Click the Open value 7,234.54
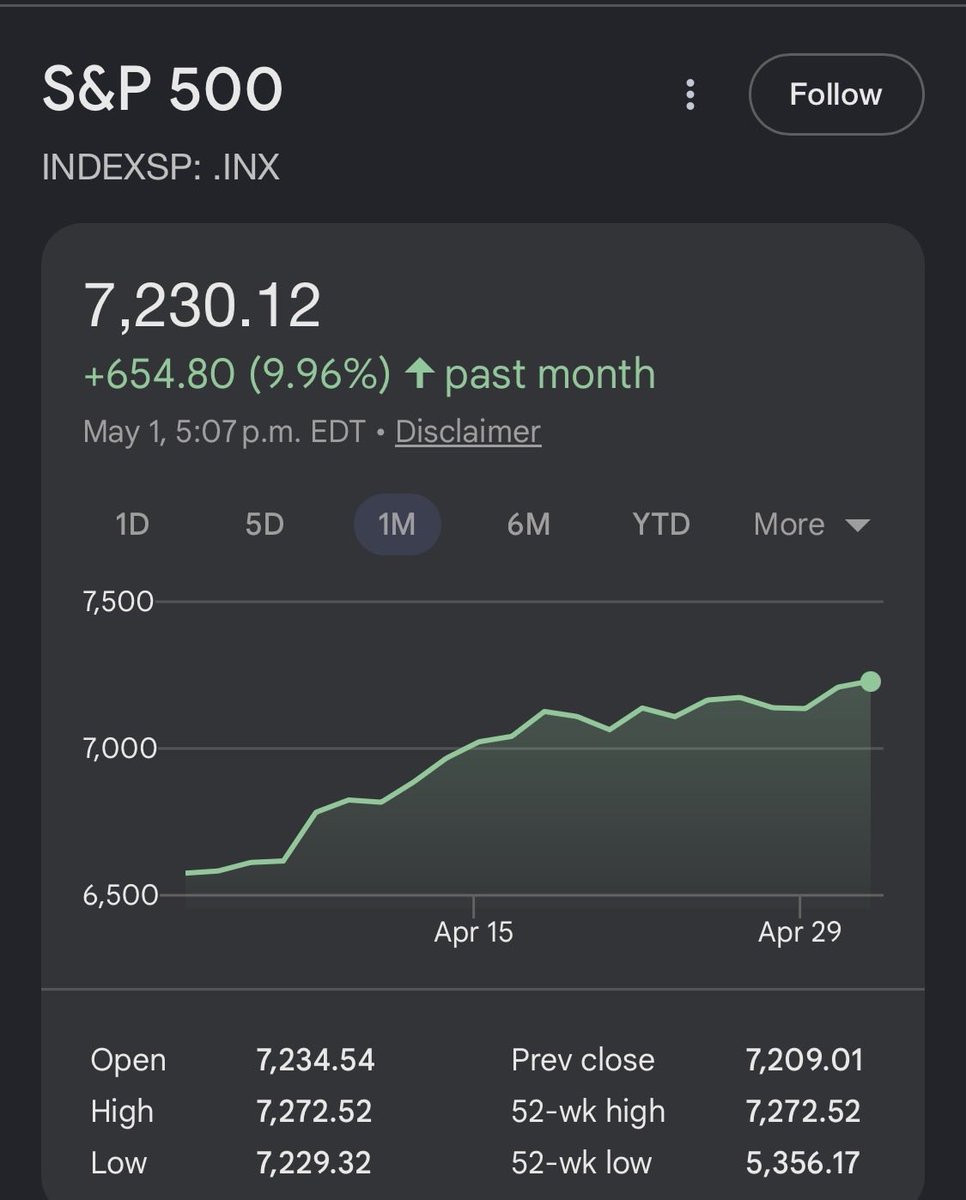Viewport: 966px width, 1200px height. [315, 1060]
